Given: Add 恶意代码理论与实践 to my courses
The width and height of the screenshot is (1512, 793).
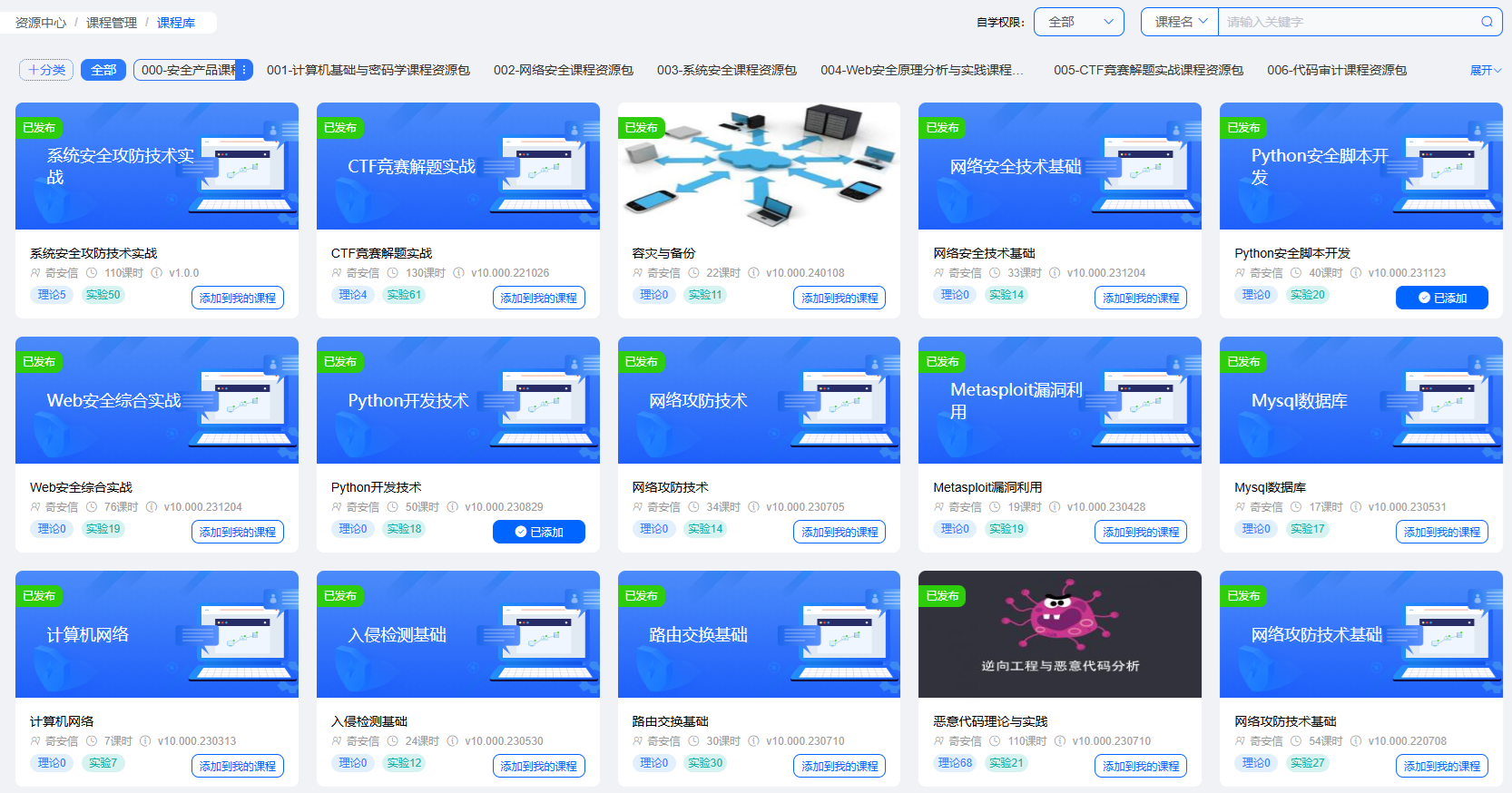Looking at the screenshot, I should point(1141,766).
